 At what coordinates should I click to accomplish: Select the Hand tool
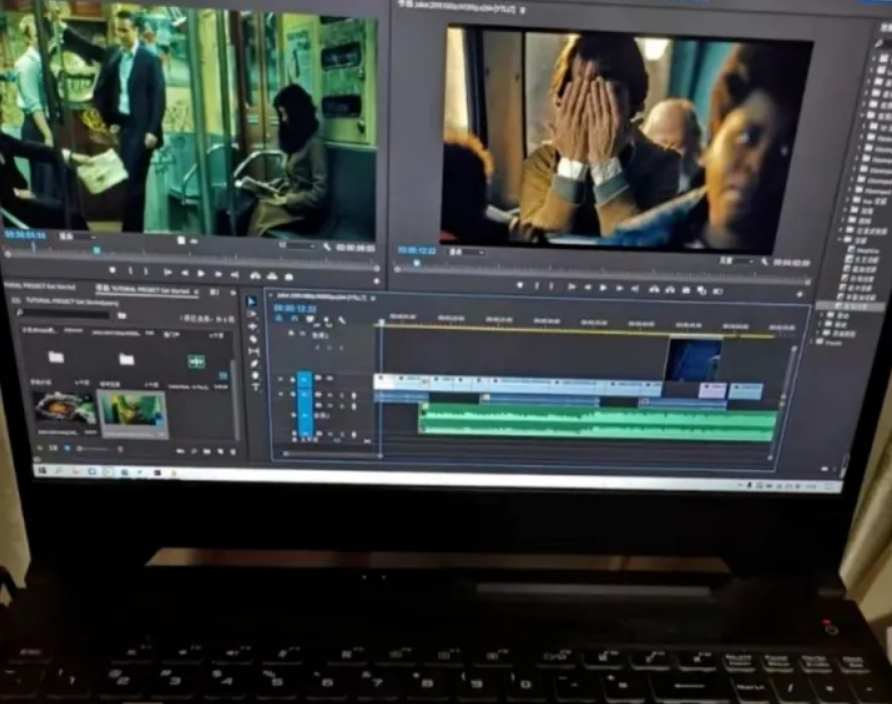(x=255, y=375)
